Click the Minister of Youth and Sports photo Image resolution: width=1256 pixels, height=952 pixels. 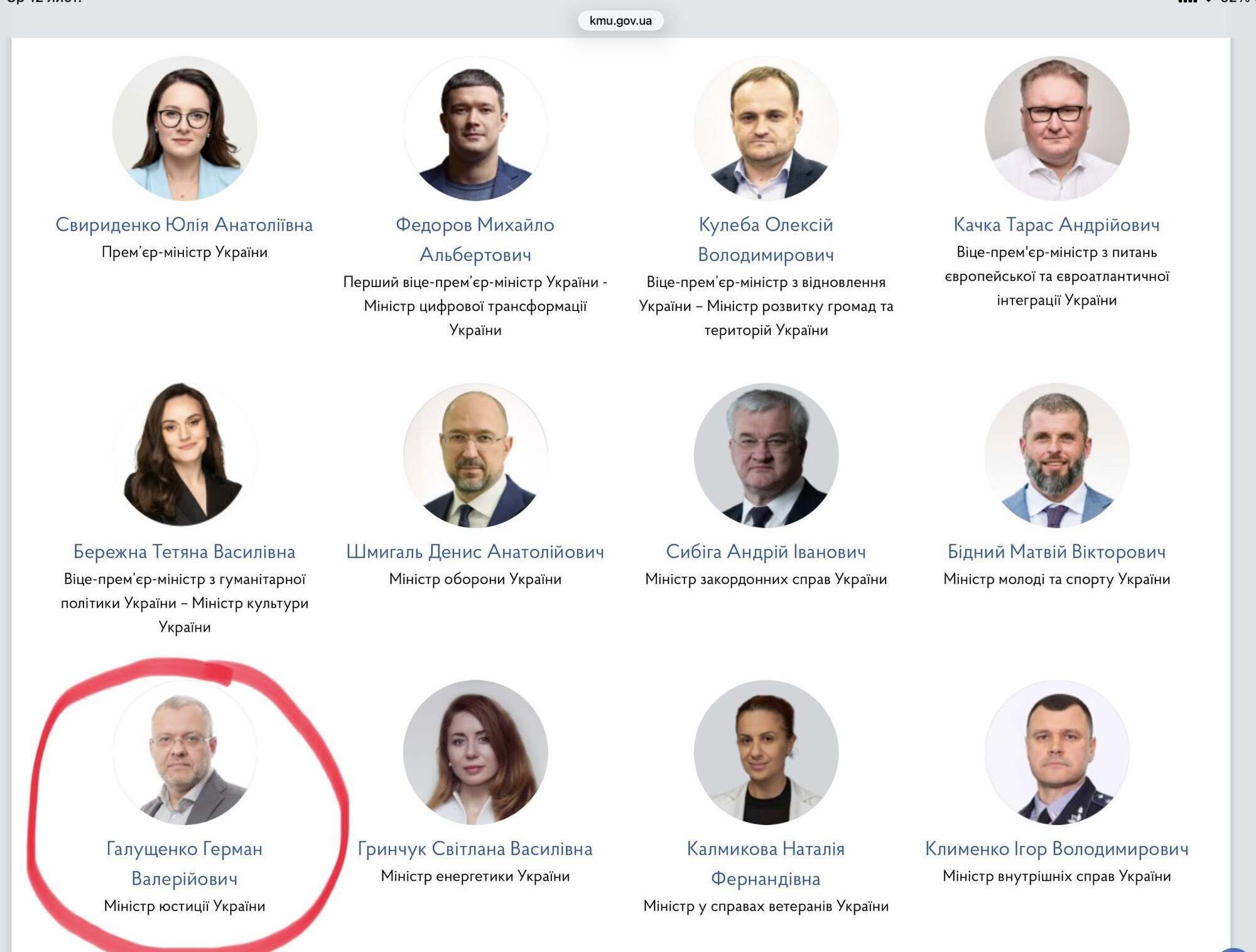coord(1056,455)
